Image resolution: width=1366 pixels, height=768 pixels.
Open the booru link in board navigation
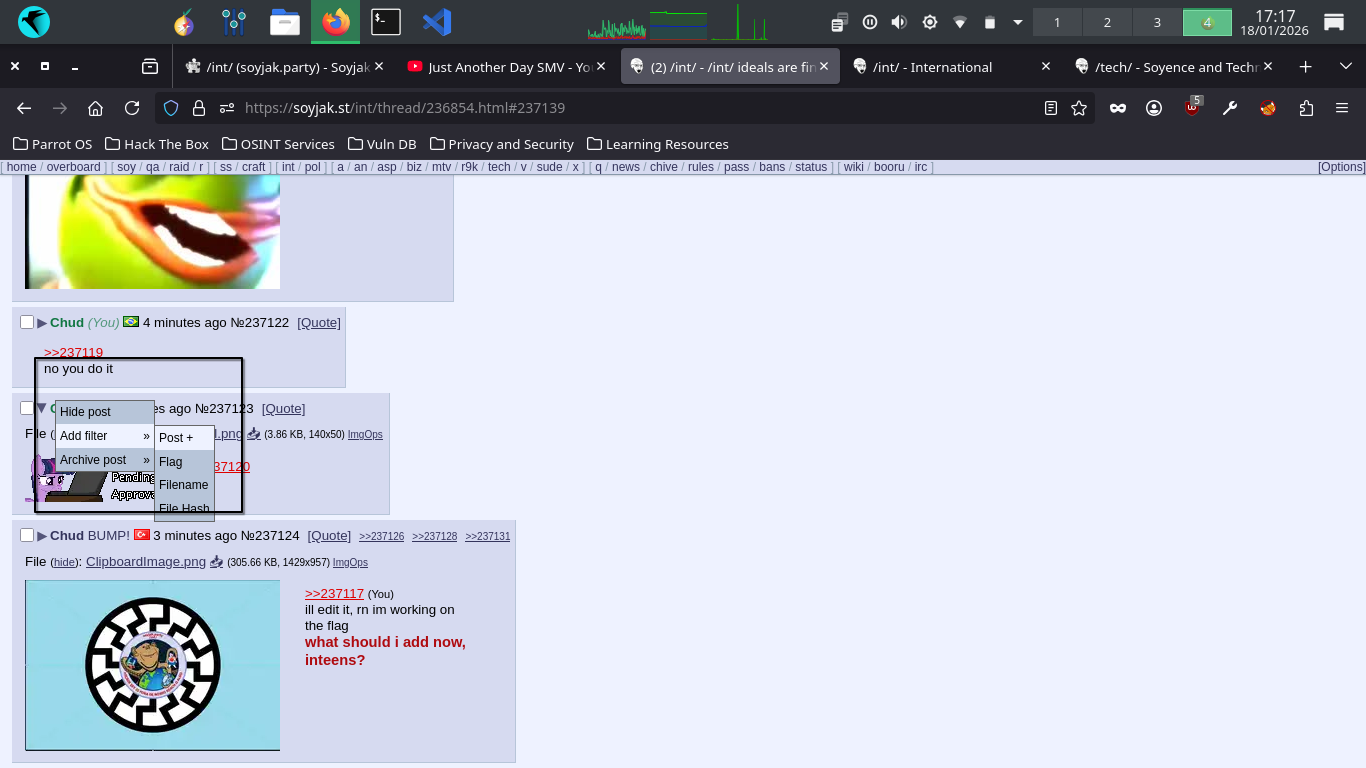click(889, 167)
